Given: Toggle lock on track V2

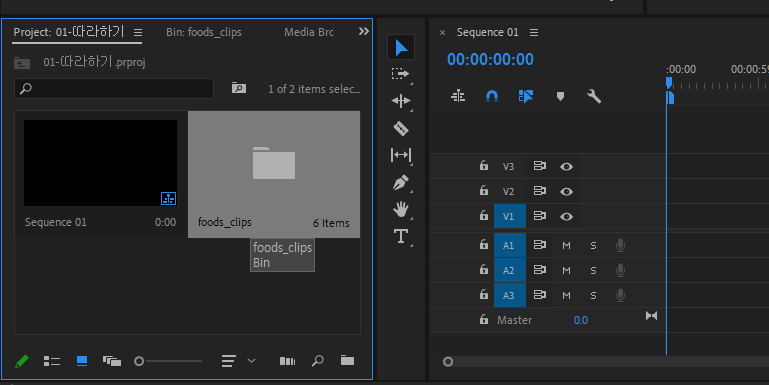Looking at the screenshot, I should (x=484, y=191).
